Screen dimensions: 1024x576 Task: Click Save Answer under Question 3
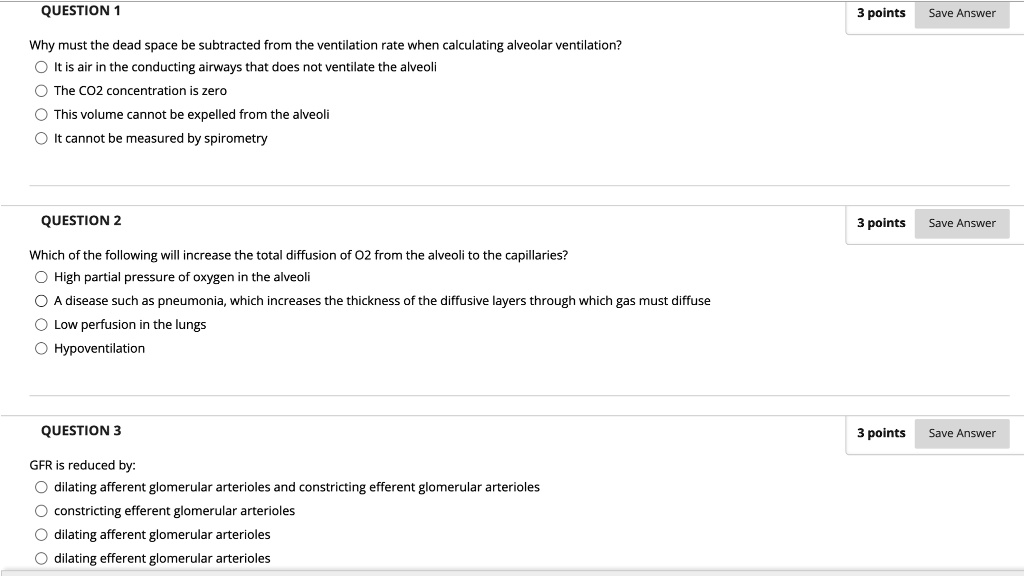tap(961, 433)
